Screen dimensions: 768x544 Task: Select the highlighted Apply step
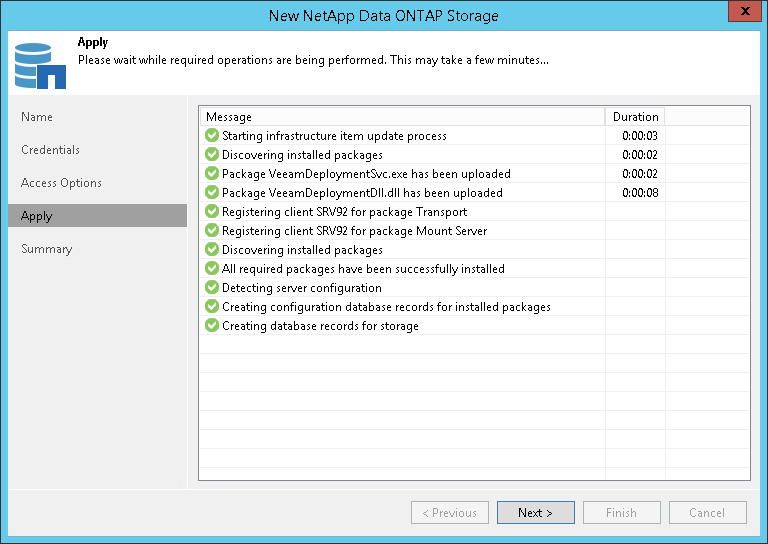point(37,216)
